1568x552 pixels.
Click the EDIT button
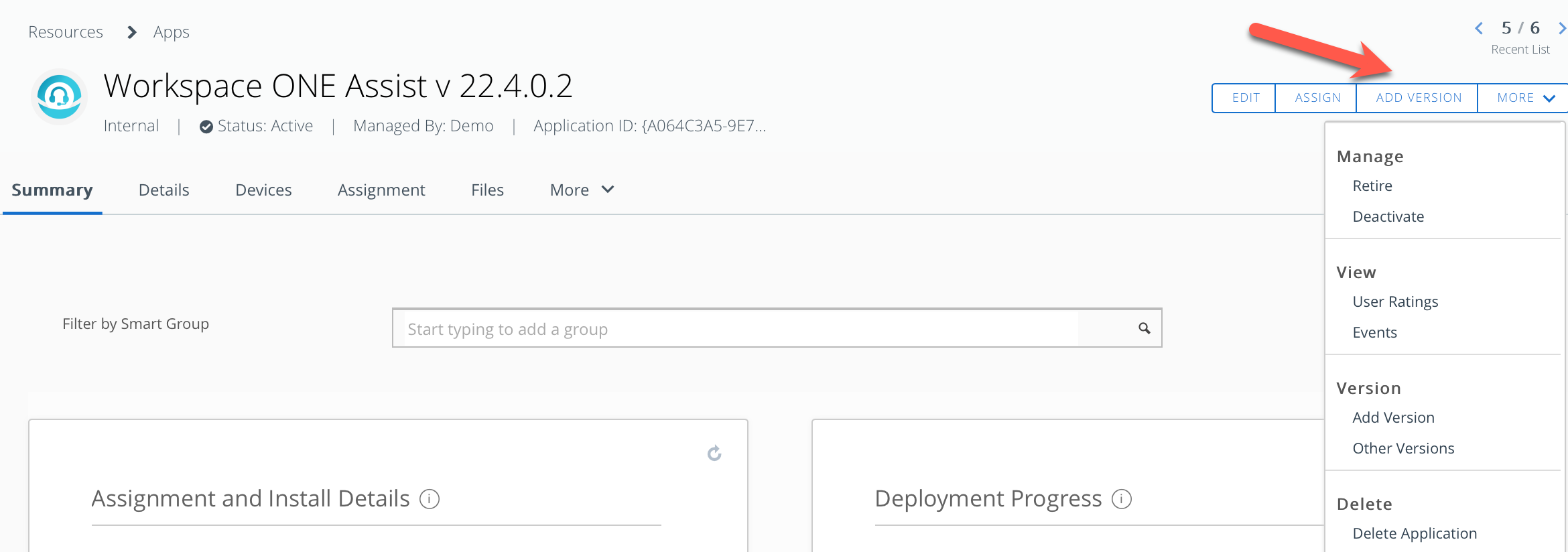click(1246, 98)
